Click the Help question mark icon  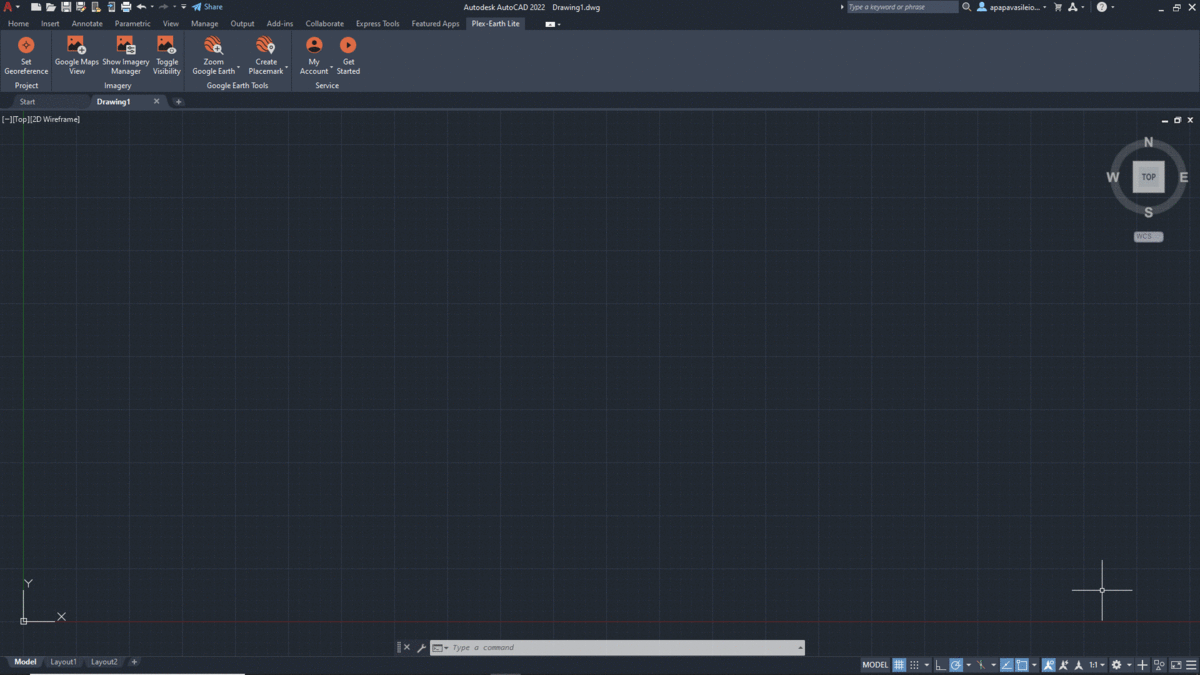[x=1101, y=7]
